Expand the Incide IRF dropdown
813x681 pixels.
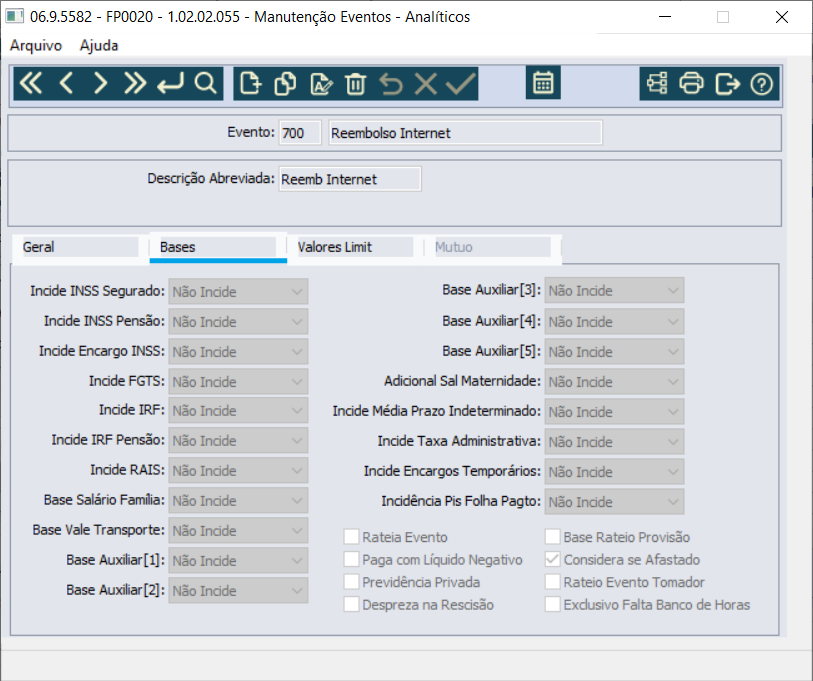point(239,411)
